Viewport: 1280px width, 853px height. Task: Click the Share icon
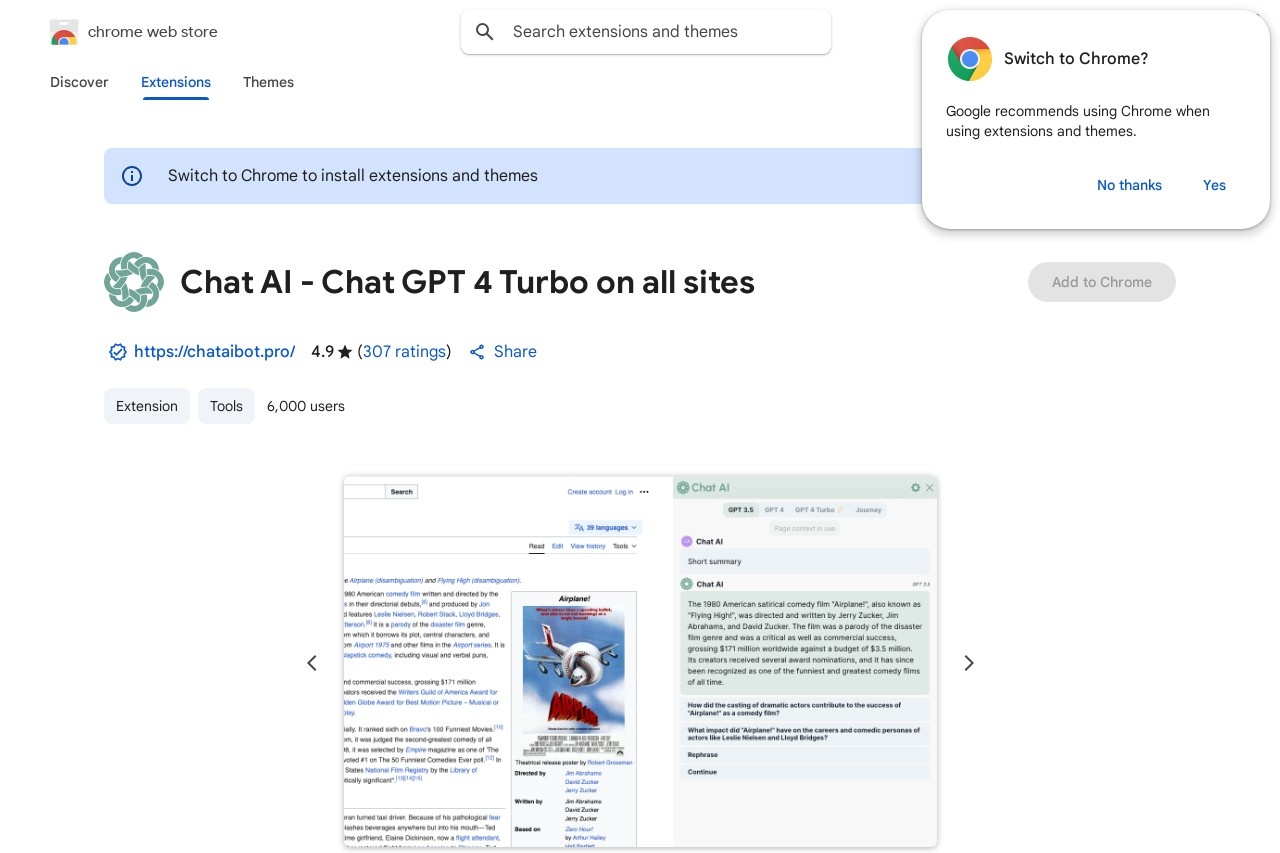(x=477, y=352)
